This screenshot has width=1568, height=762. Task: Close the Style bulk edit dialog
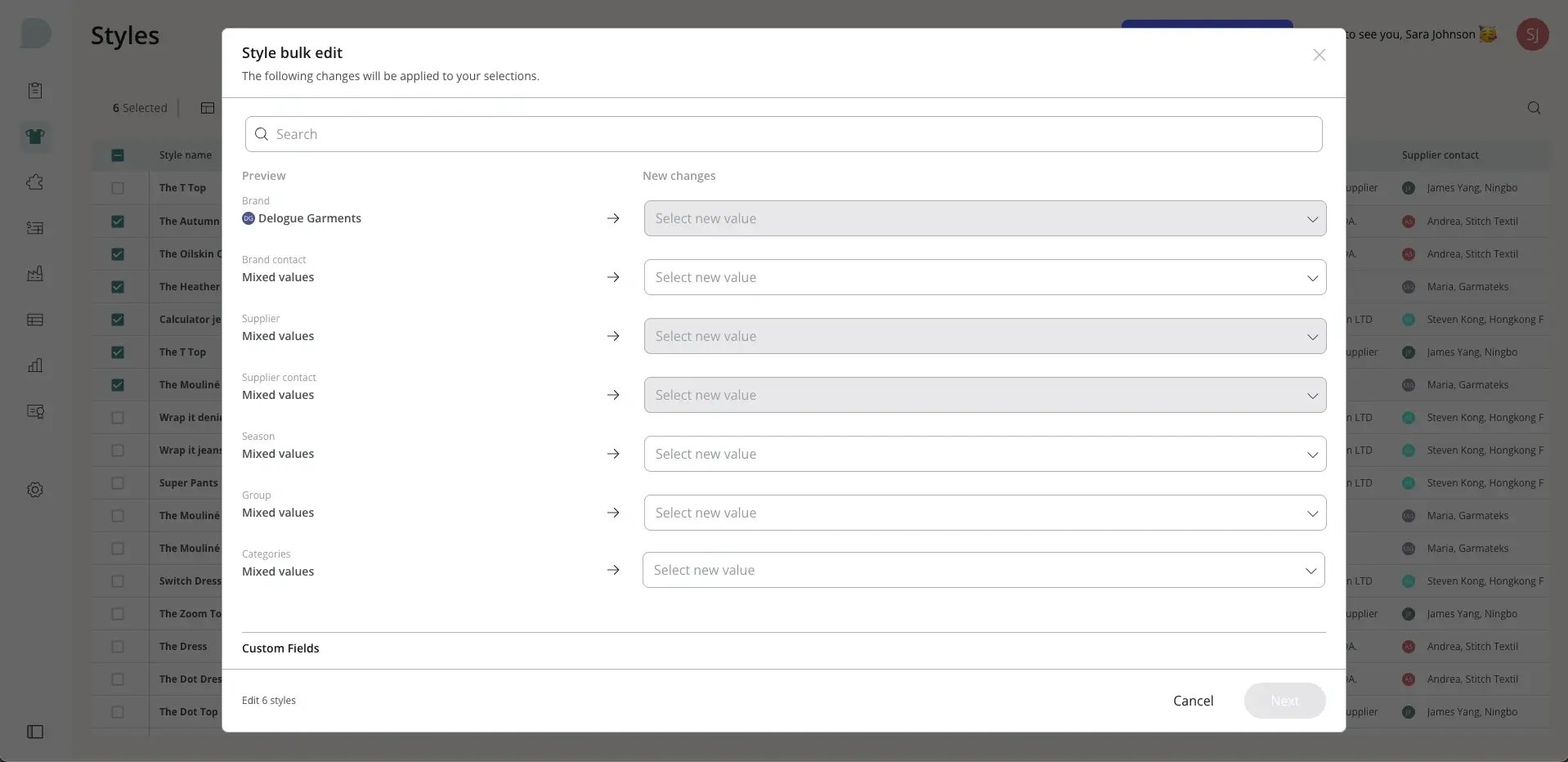point(1319,55)
